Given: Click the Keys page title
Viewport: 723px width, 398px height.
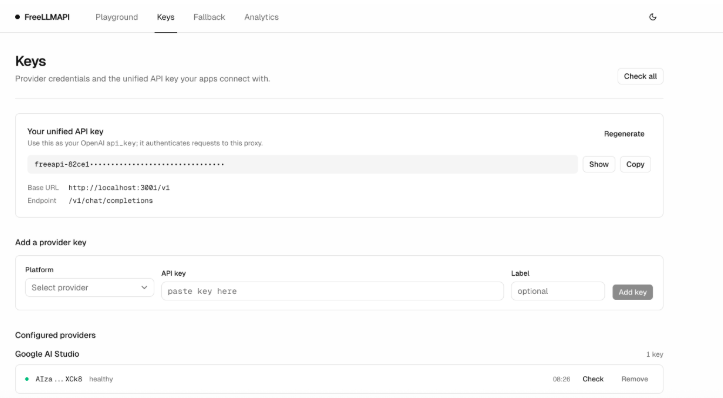Looking at the screenshot, I should (x=30, y=61).
